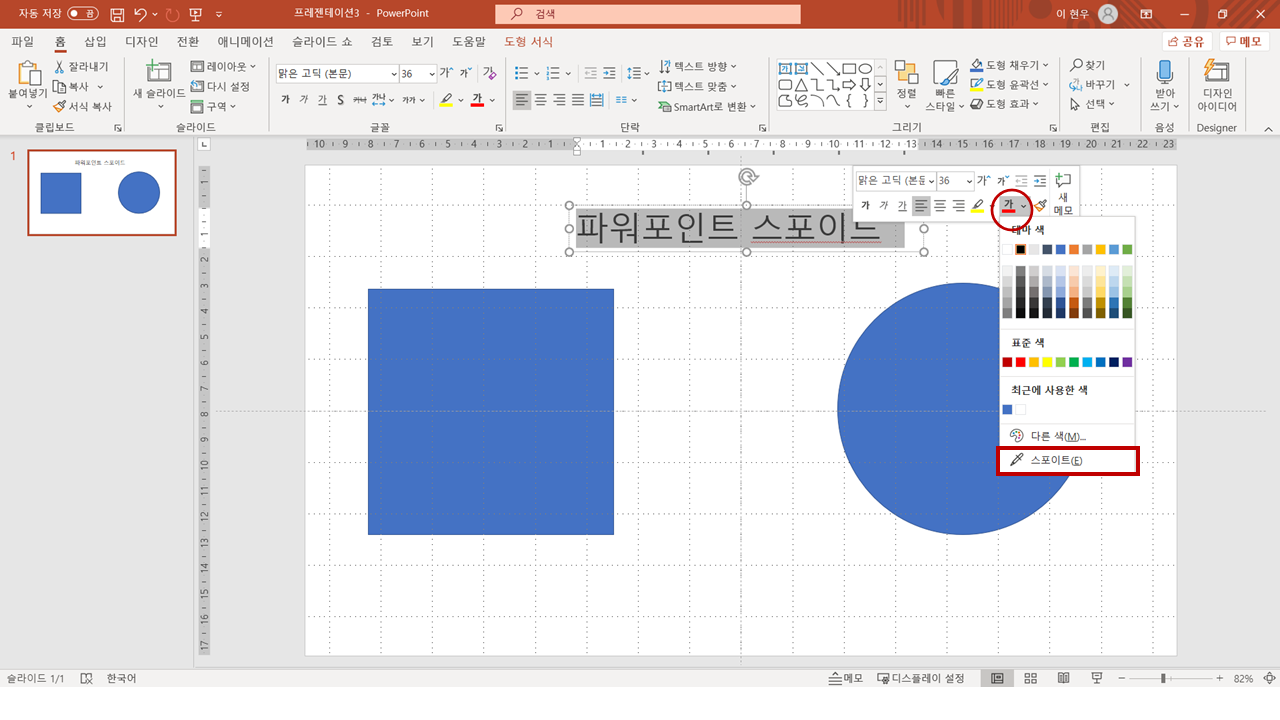Click the Dictate (받아쓰기) microphone icon

click(1164, 71)
